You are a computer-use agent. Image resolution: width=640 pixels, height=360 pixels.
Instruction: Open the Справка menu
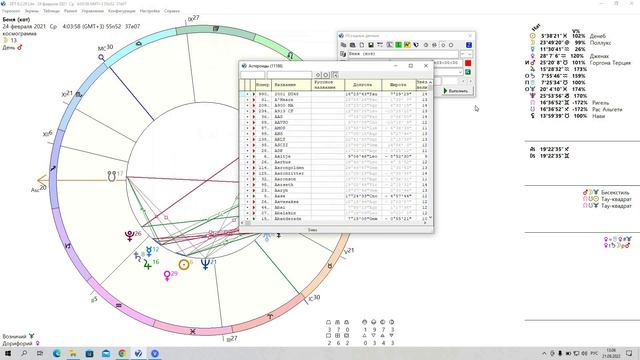(x=172, y=11)
